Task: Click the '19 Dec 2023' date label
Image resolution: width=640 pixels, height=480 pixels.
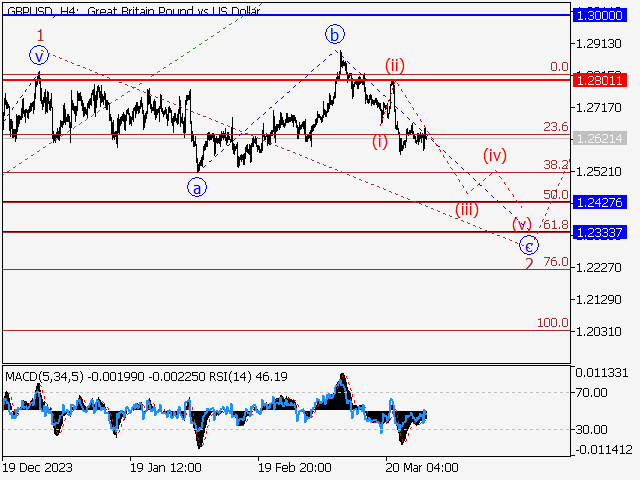Action: coord(38,467)
